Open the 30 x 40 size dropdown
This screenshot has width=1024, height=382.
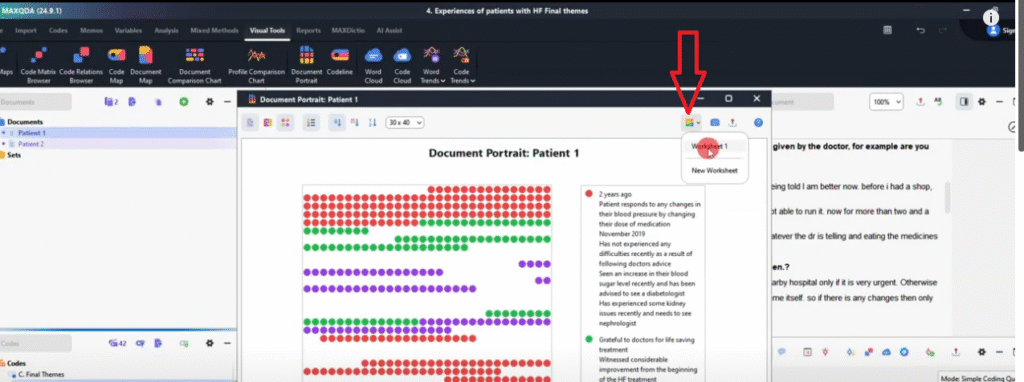point(405,122)
